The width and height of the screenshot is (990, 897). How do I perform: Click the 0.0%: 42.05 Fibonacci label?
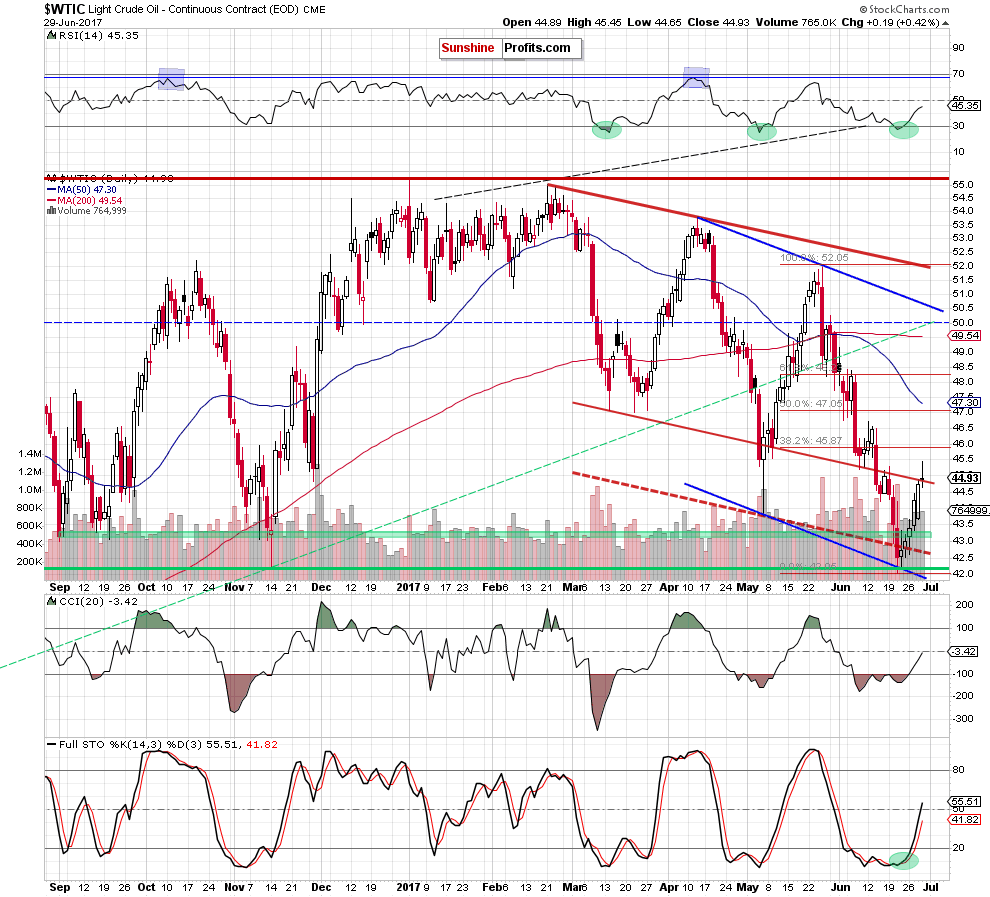pyautogui.click(x=809, y=567)
